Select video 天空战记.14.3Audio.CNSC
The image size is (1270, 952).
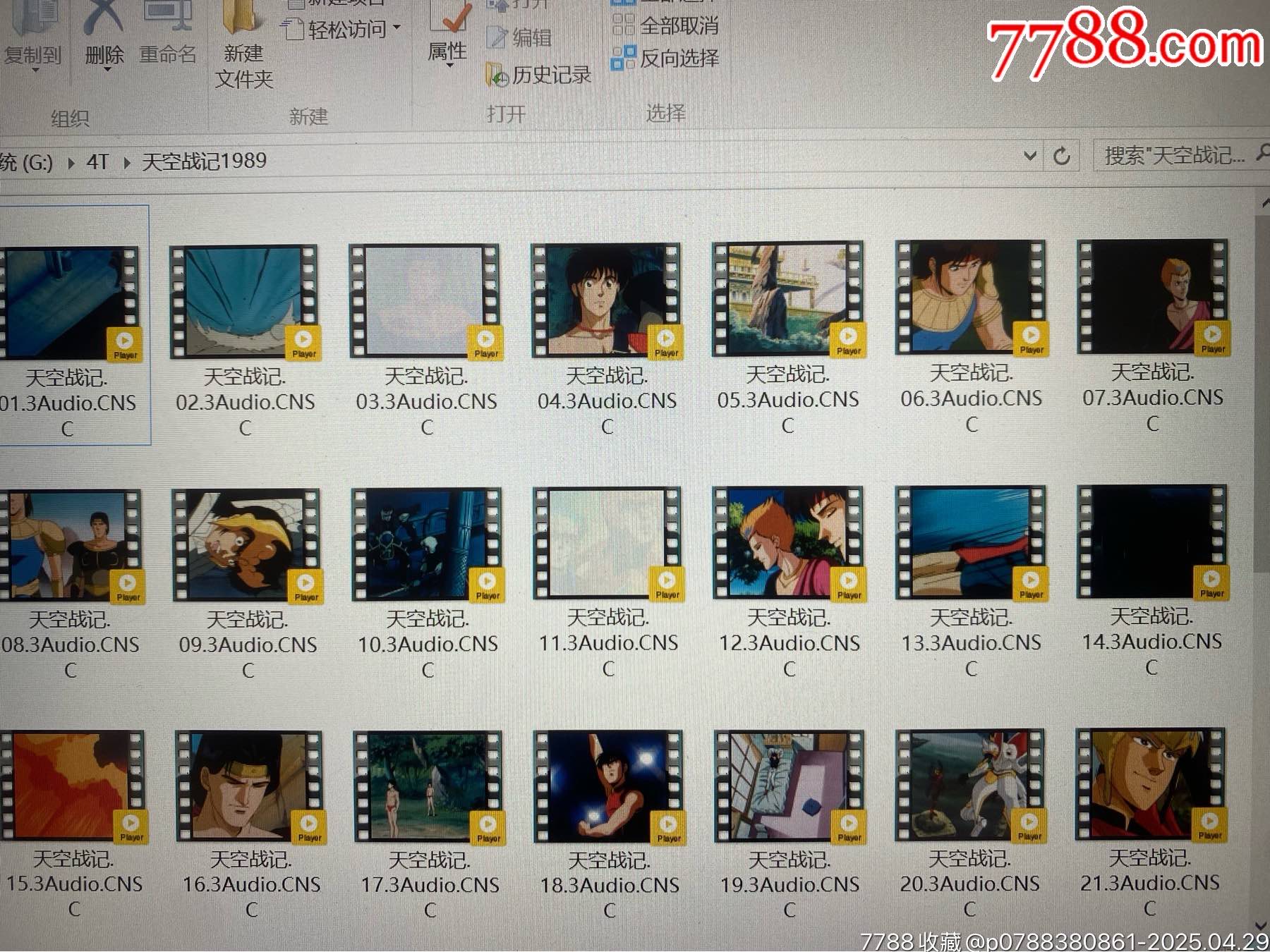pyautogui.click(x=1152, y=581)
